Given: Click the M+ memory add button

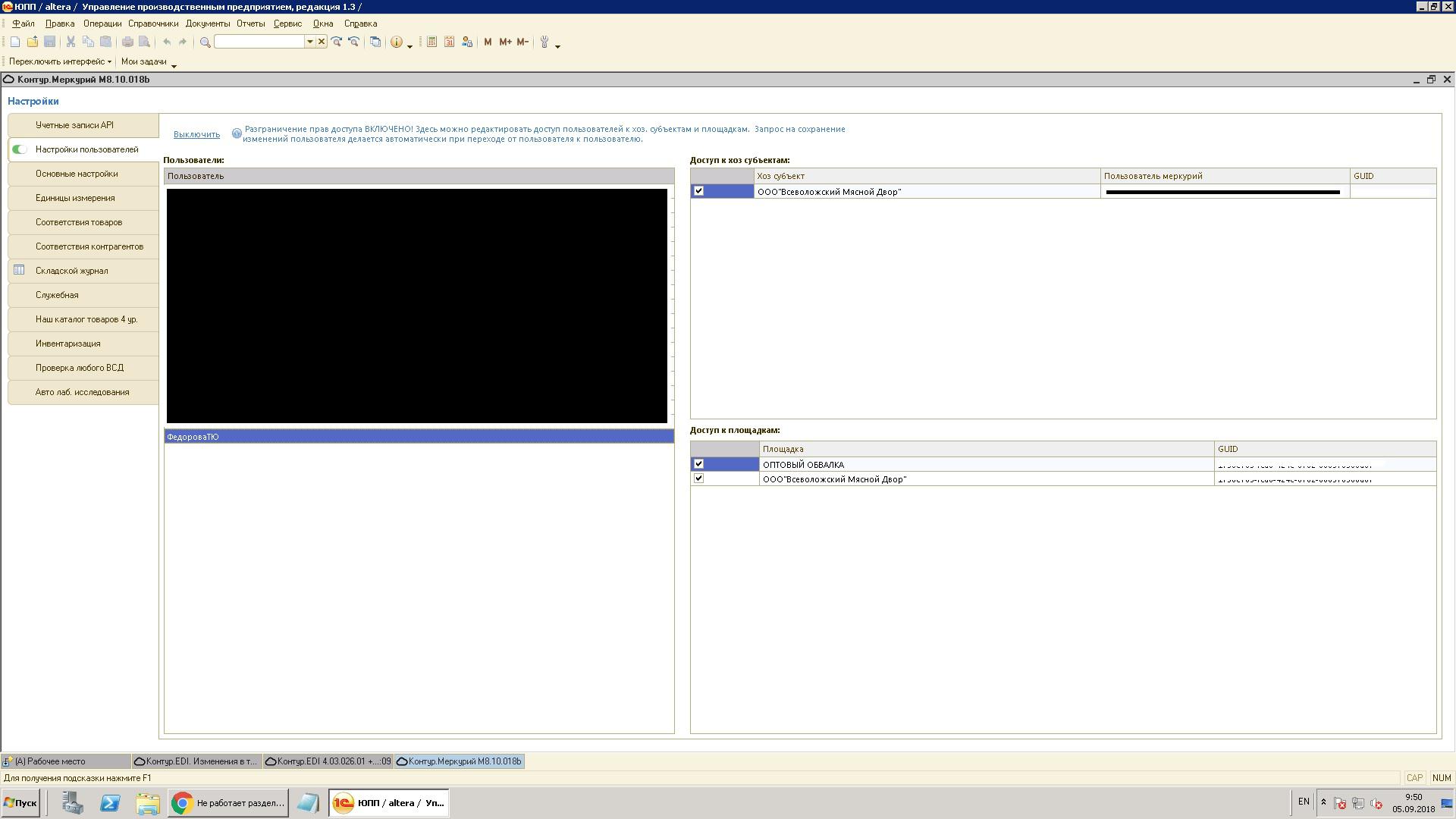Looking at the screenshot, I should tap(505, 42).
